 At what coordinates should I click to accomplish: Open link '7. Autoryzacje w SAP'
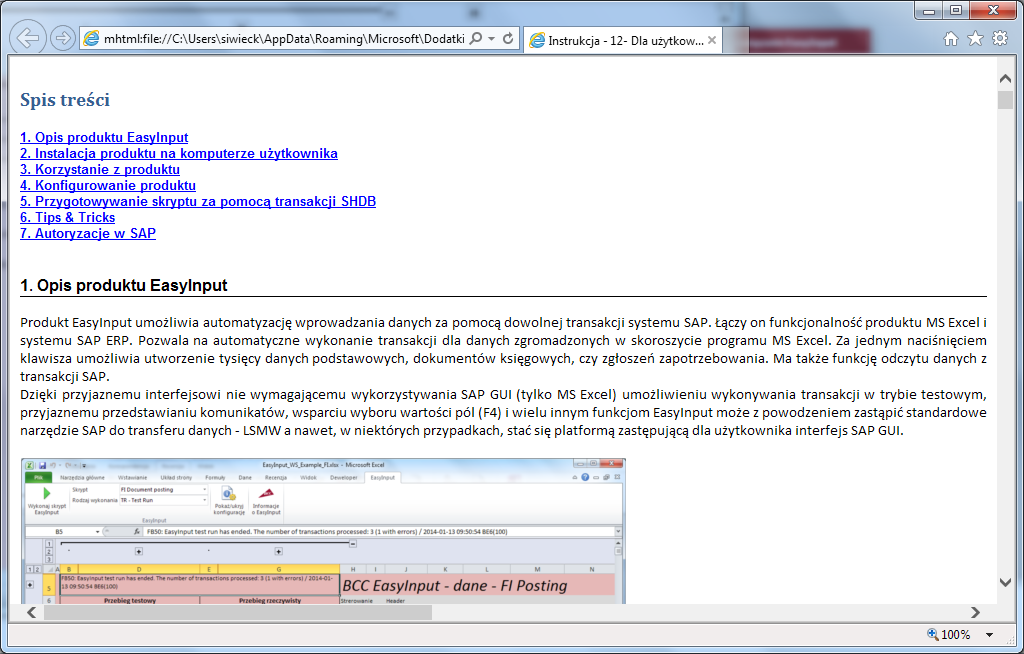click(x=88, y=233)
